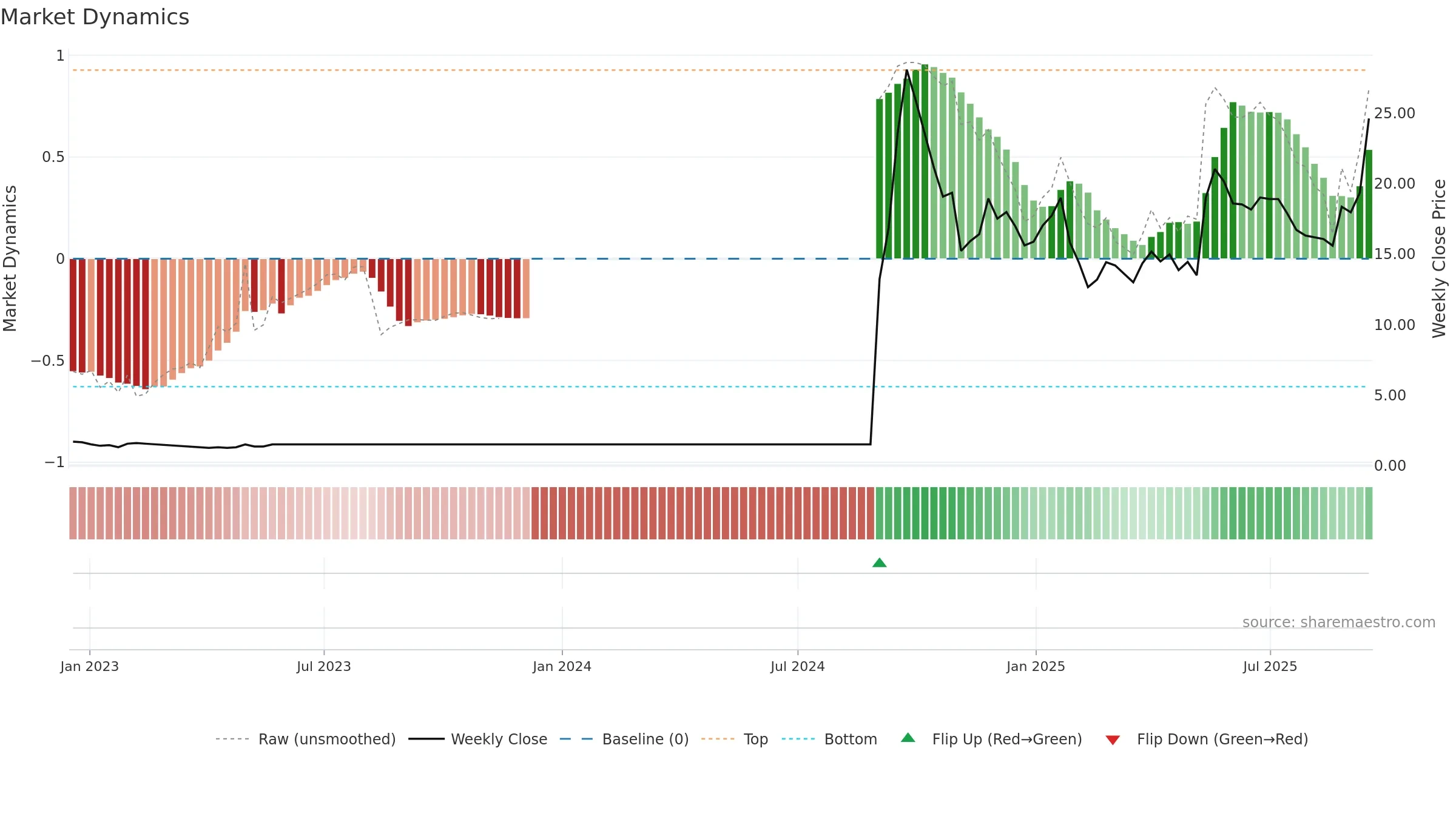Image resolution: width=1456 pixels, height=819 pixels.
Task: Click the dark red solid segment of color strip
Action: (x=703, y=513)
